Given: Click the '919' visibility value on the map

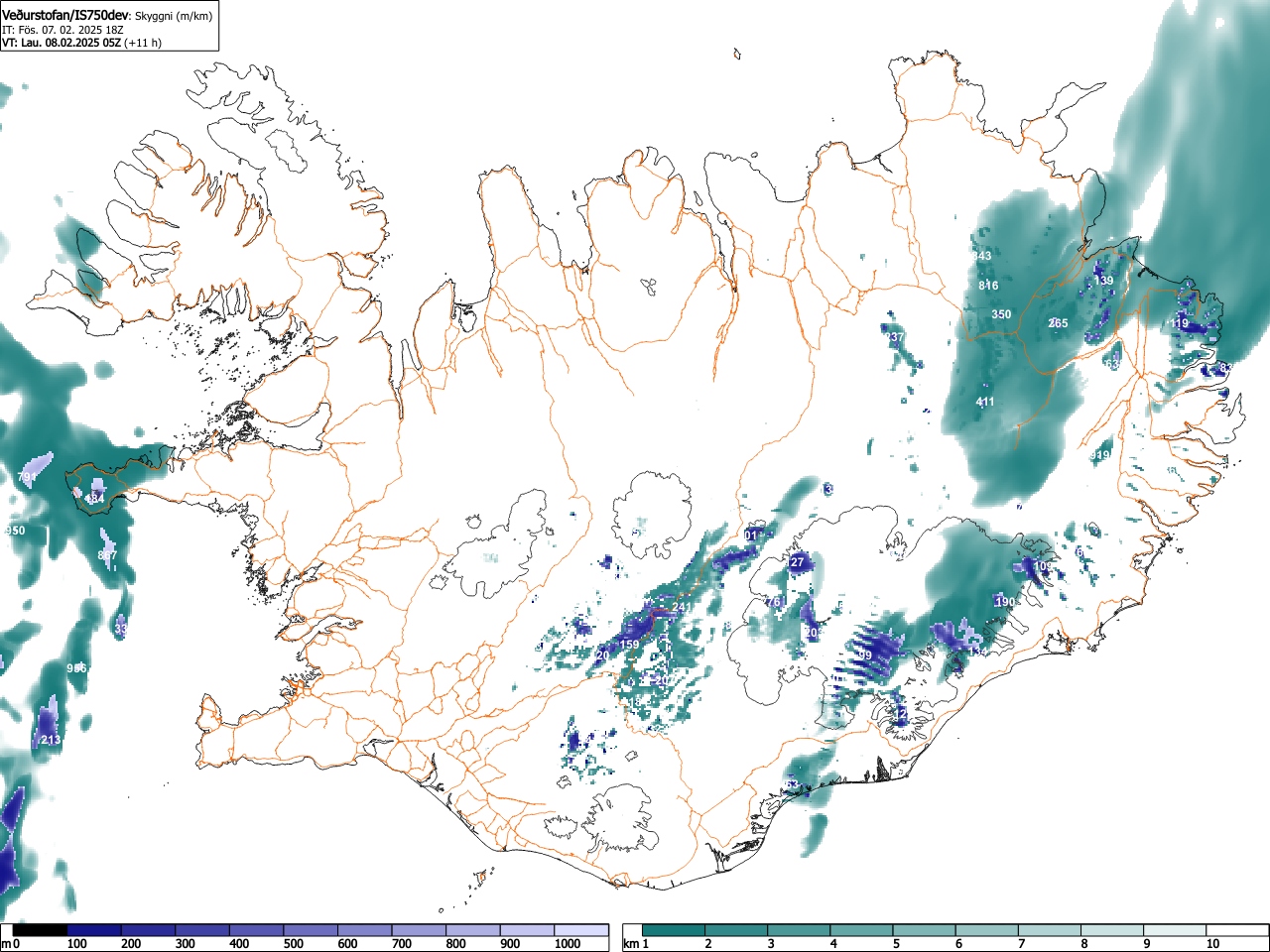Looking at the screenshot, I should (x=1099, y=455).
